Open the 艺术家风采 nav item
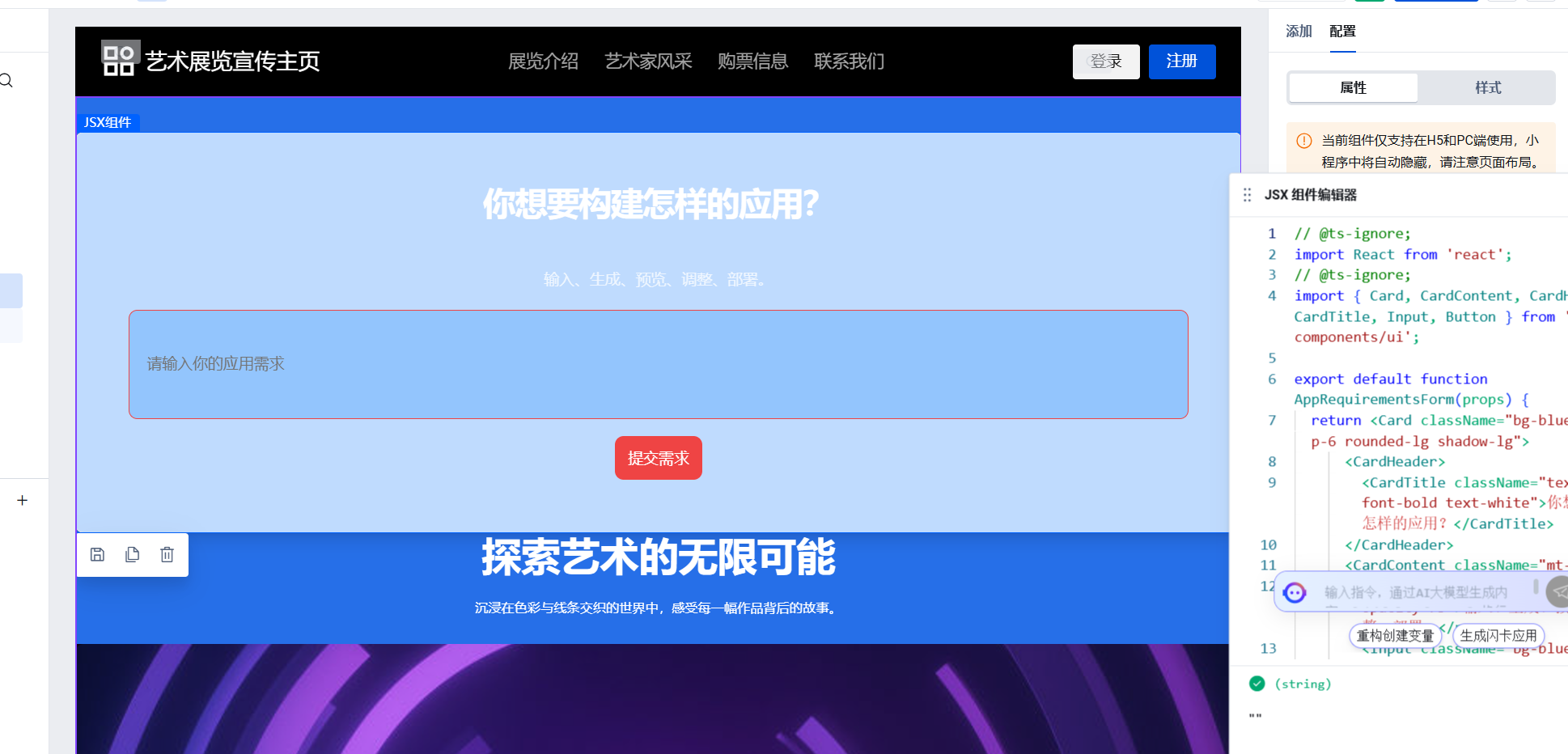This screenshot has width=1568, height=754. (x=648, y=61)
